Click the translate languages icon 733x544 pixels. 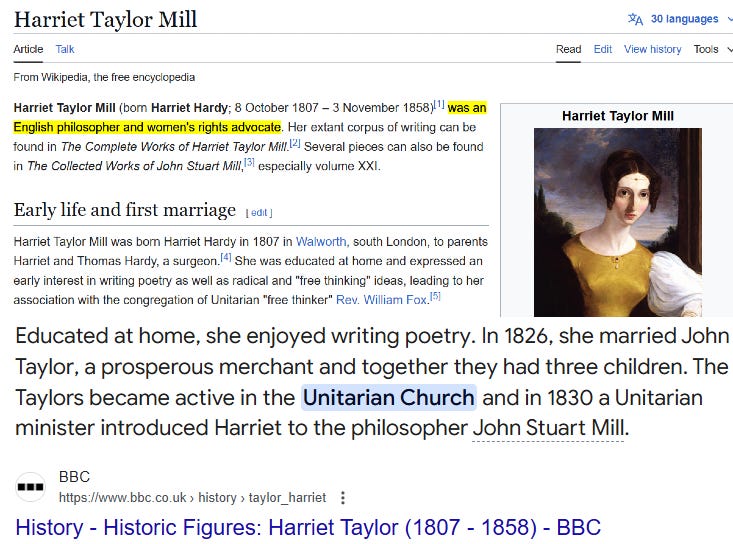tap(635, 19)
